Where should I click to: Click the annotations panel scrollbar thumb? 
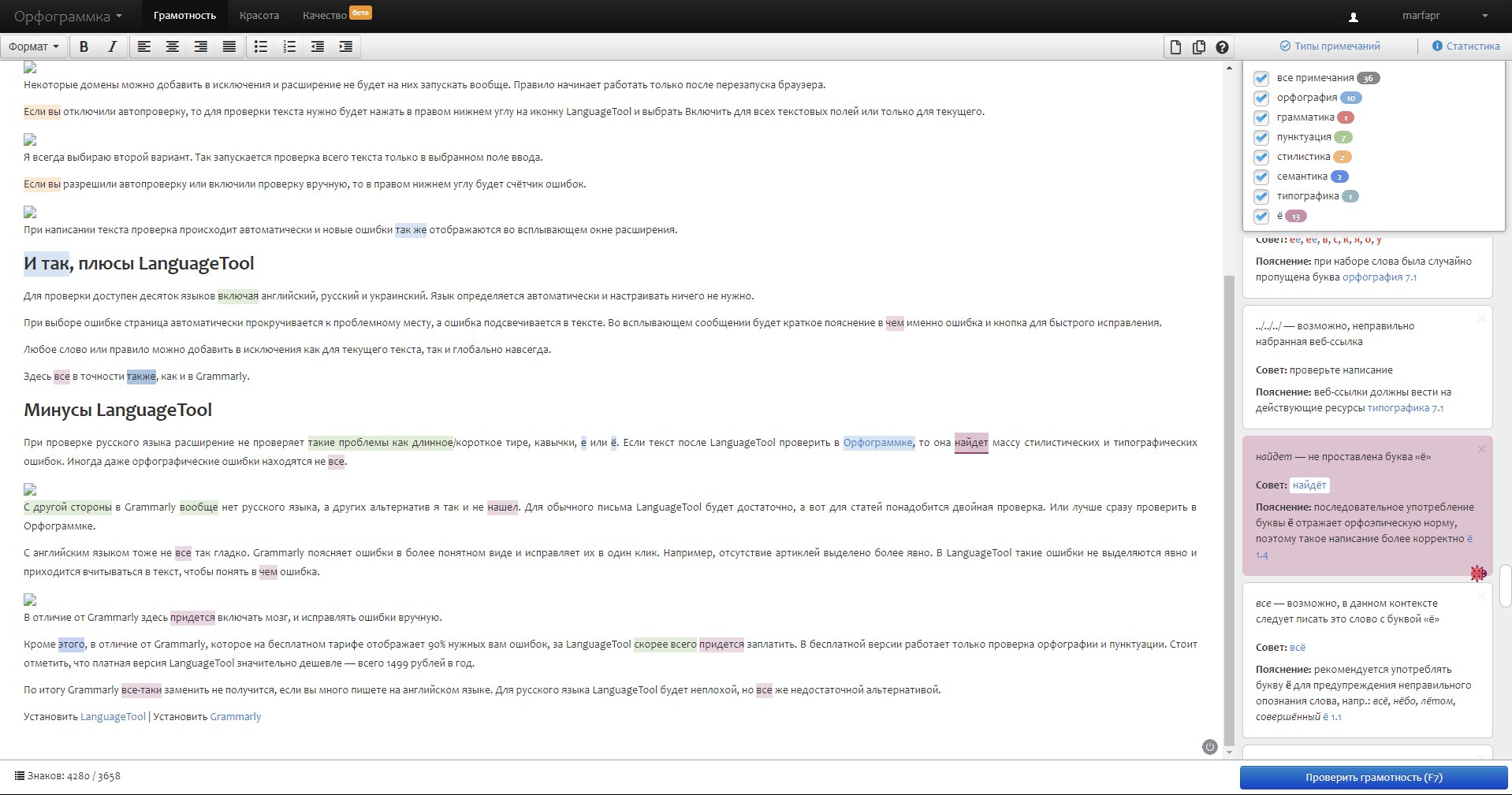click(1505, 585)
